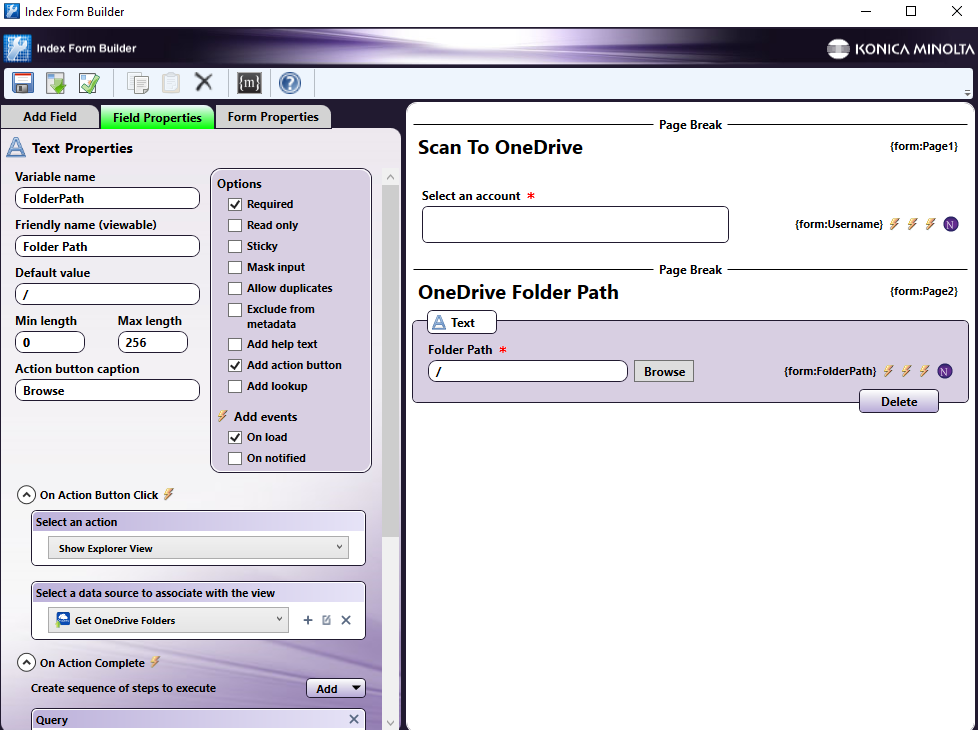
Task: Click the properties panel scrollbar thumb
Action: pos(390,361)
